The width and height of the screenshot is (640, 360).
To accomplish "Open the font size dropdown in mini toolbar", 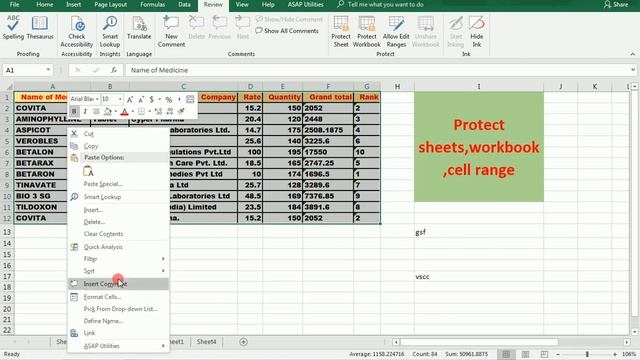I will pyautogui.click(x=120, y=99).
